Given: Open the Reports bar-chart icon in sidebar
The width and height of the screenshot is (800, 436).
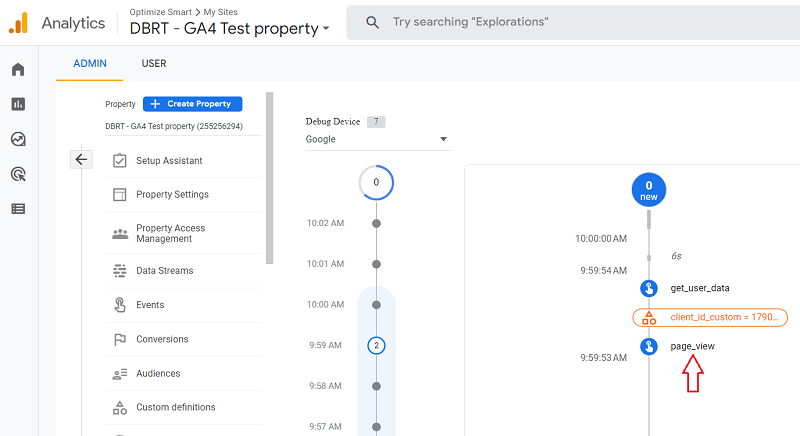Looking at the screenshot, I should click(18, 104).
